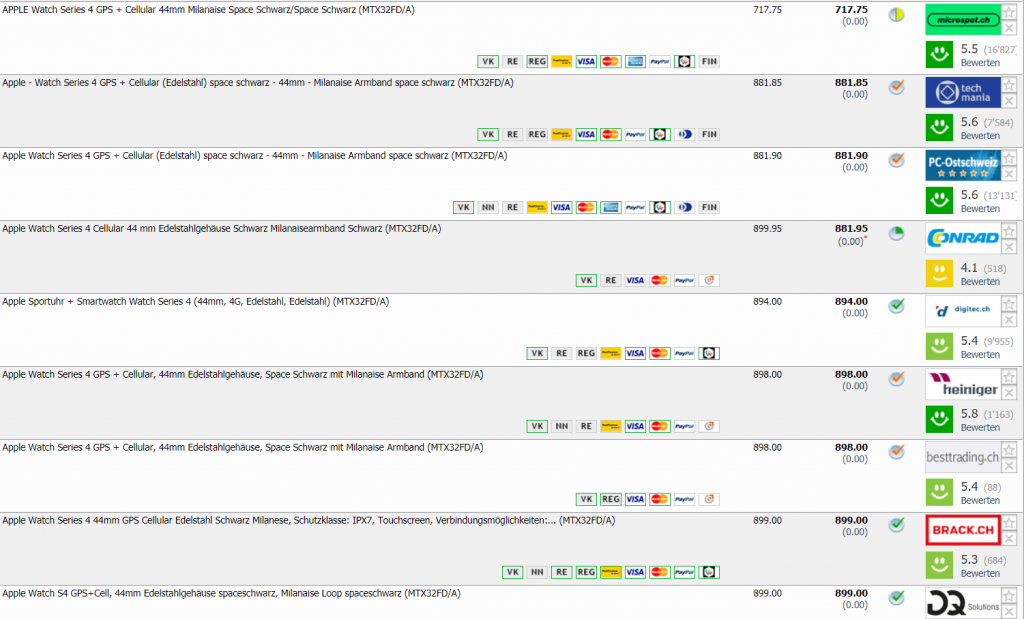Screen dimensions: 1024x619
Task: Remove the digitec.ch offer with the X button
Action: [x=1009, y=320]
